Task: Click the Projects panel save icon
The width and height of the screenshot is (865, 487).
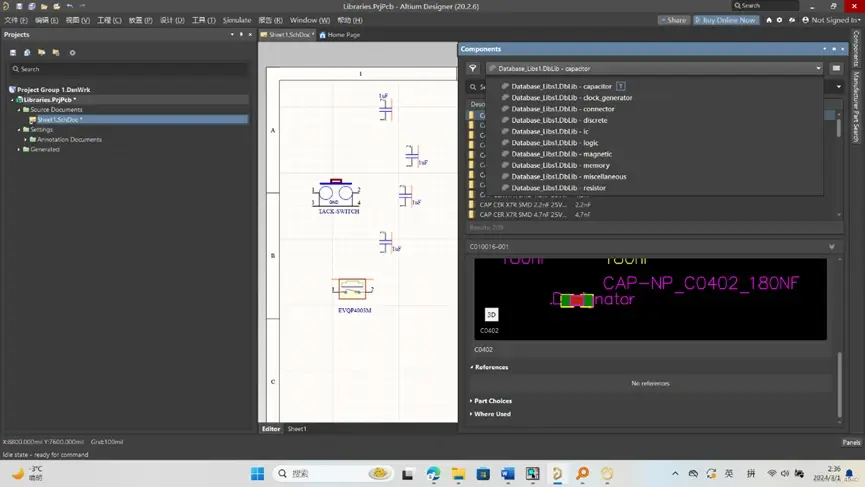Action: [13, 53]
